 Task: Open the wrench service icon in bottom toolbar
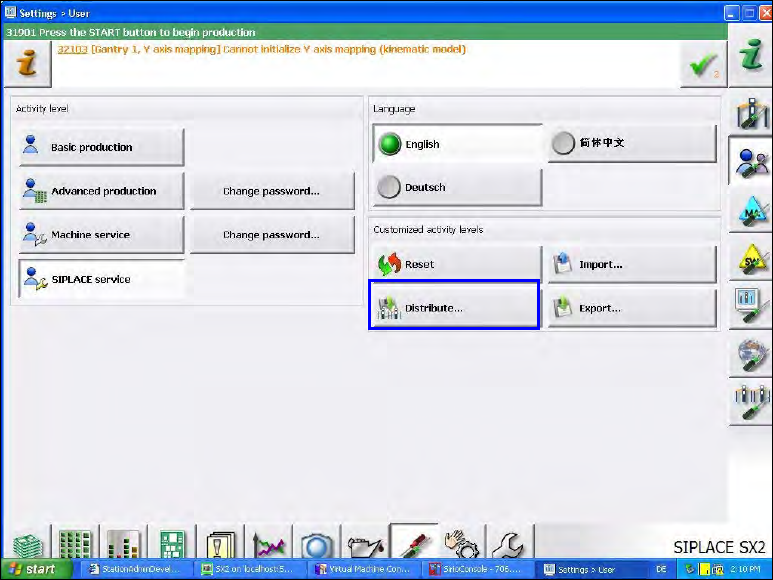point(510,543)
